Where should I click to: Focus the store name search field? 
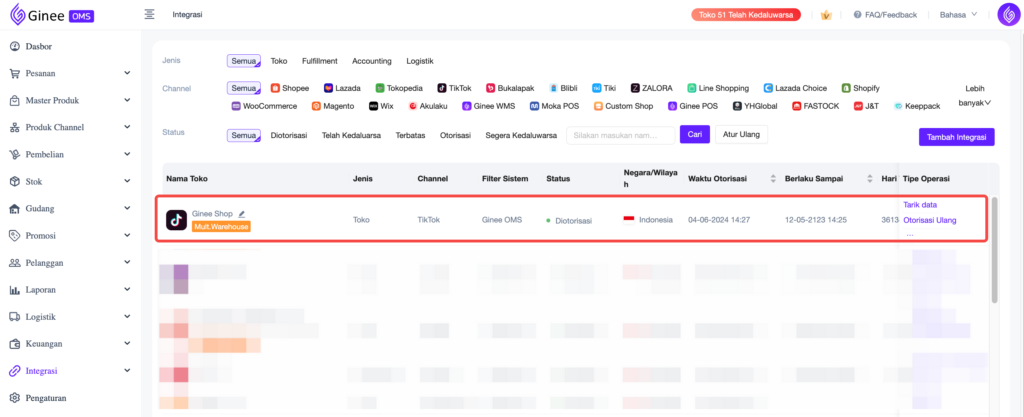(x=620, y=135)
